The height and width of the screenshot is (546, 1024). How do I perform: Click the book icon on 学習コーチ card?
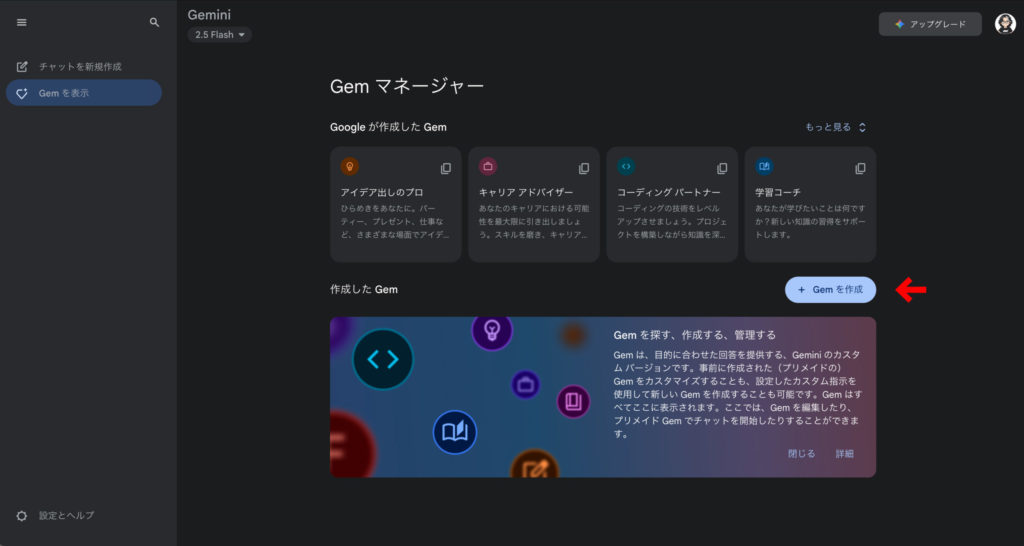(x=764, y=167)
